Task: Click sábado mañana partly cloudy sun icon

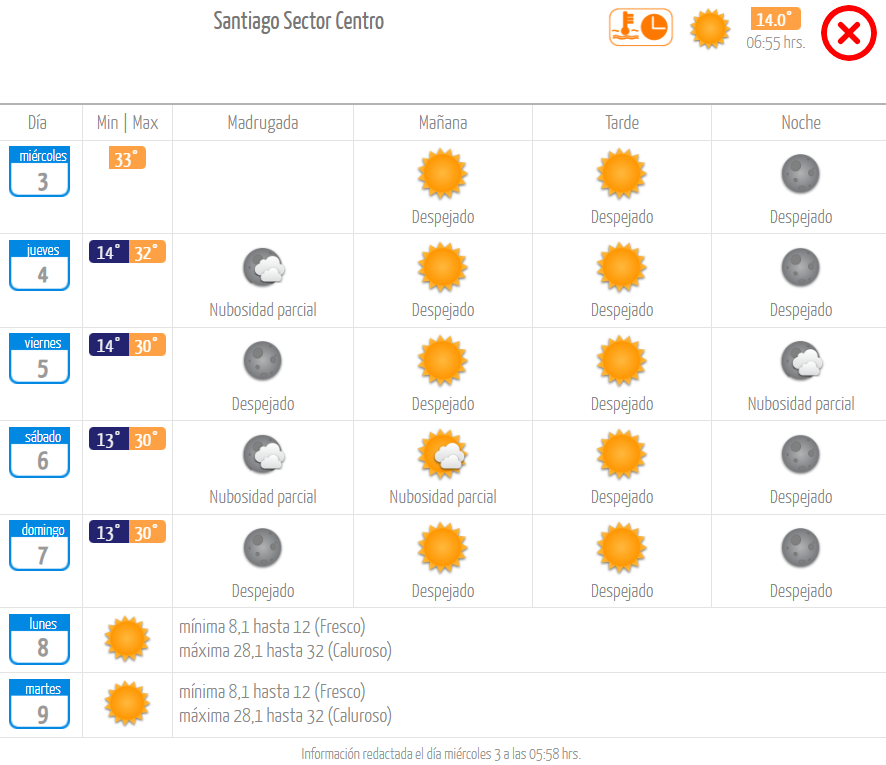Action: [x=443, y=454]
